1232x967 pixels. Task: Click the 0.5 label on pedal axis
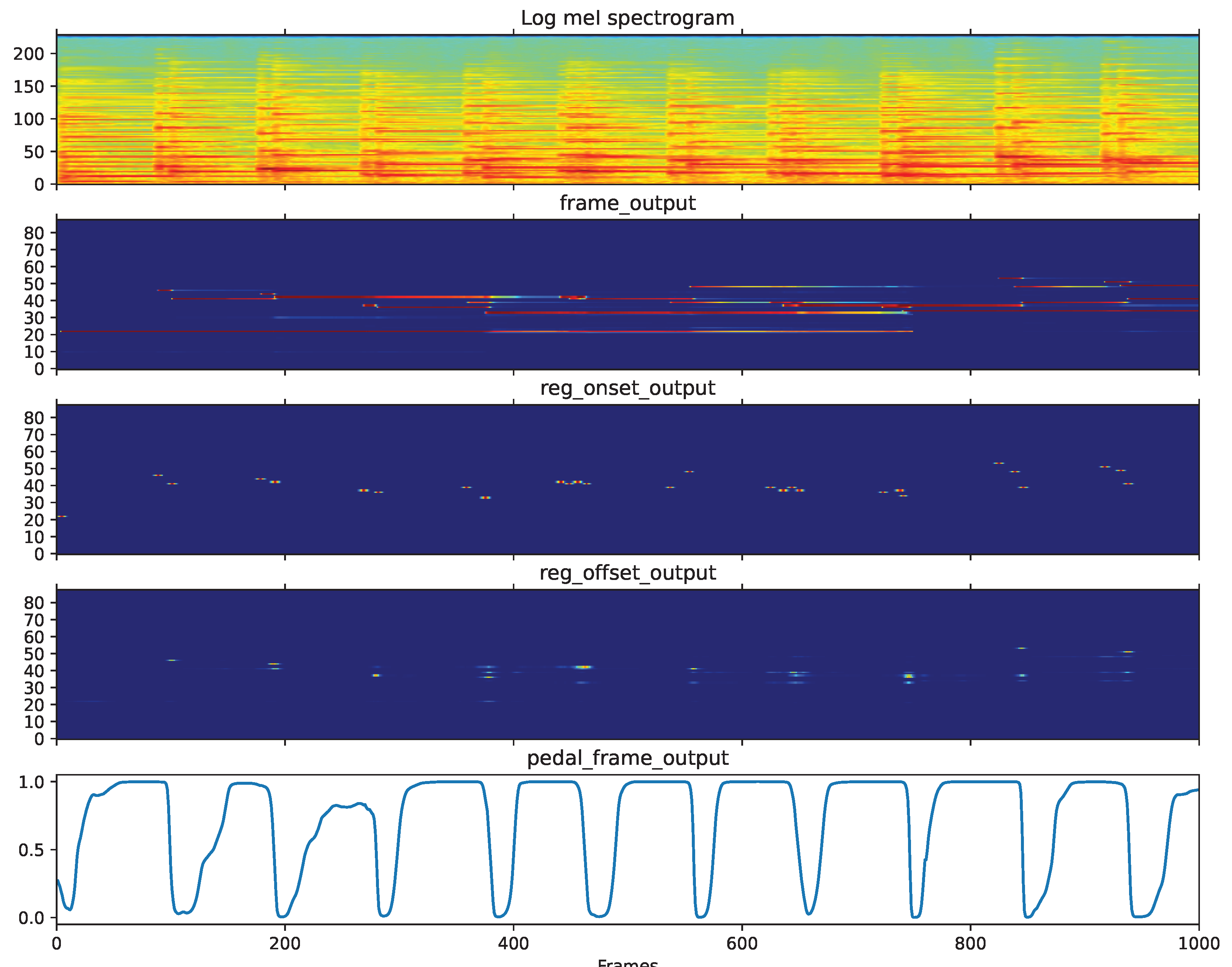(31, 850)
